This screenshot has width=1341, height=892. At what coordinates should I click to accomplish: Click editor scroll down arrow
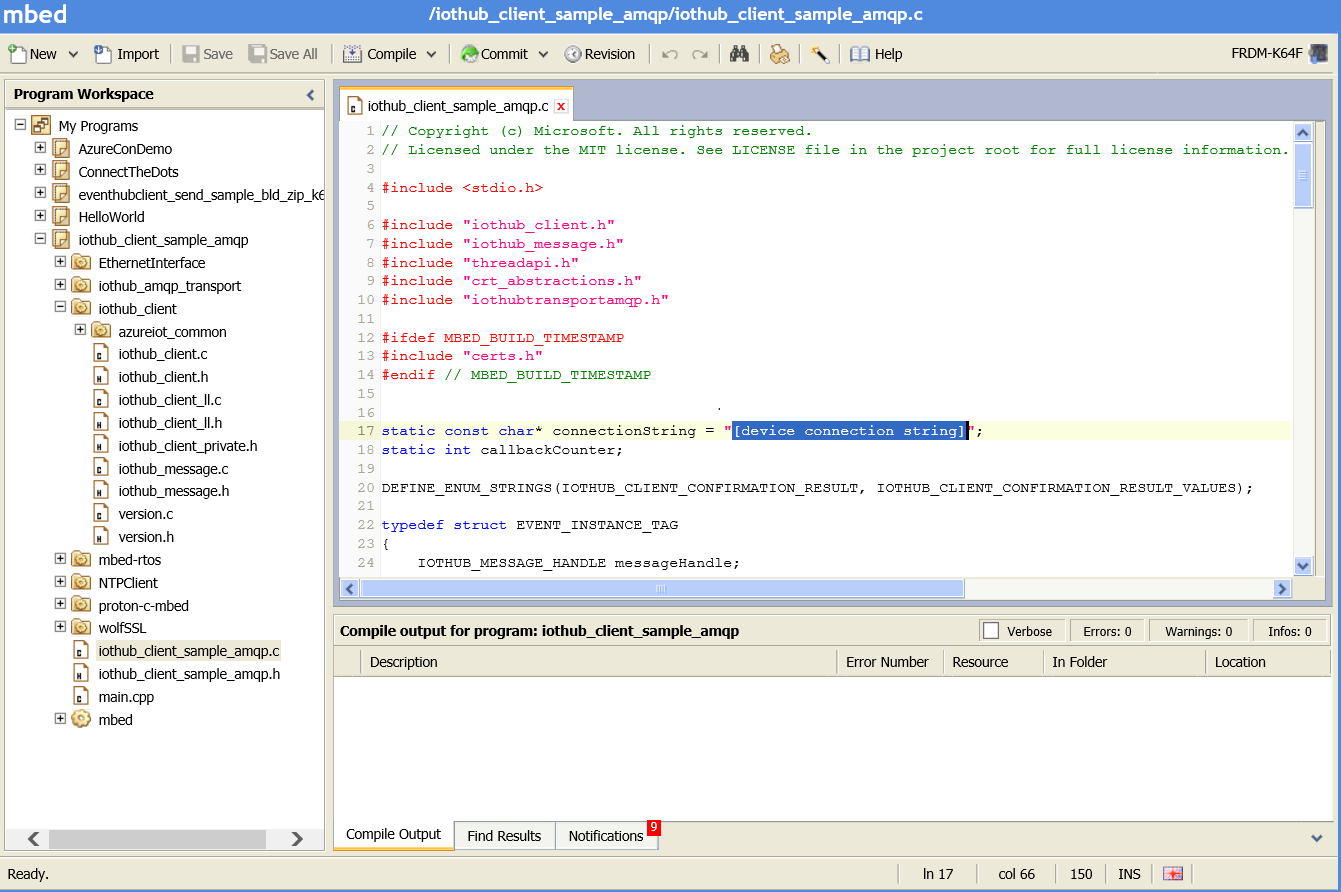point(1303,566)
